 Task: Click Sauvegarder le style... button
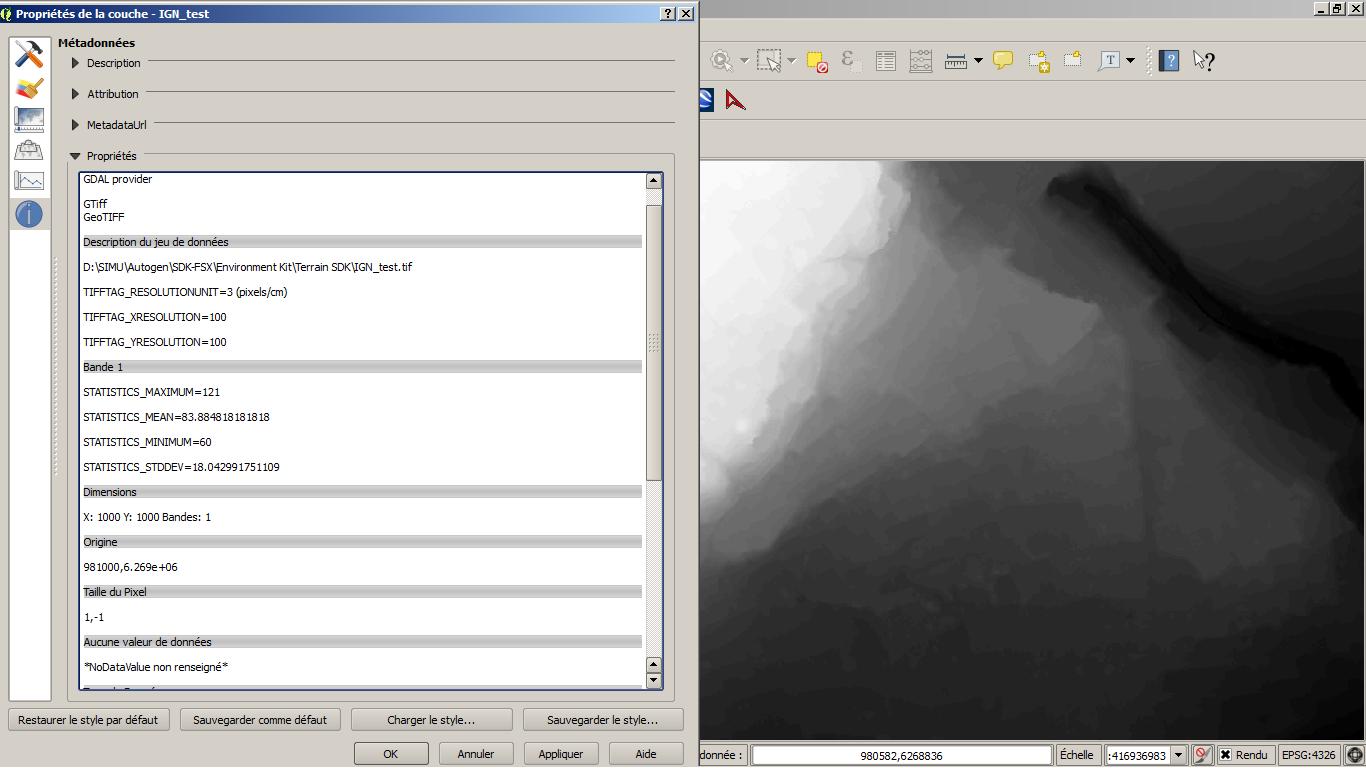click(x=603, y=720)
